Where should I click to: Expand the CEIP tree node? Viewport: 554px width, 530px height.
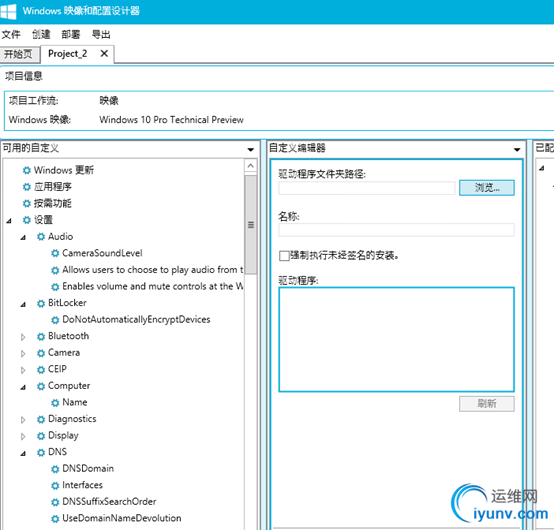[x=23, y=370]
